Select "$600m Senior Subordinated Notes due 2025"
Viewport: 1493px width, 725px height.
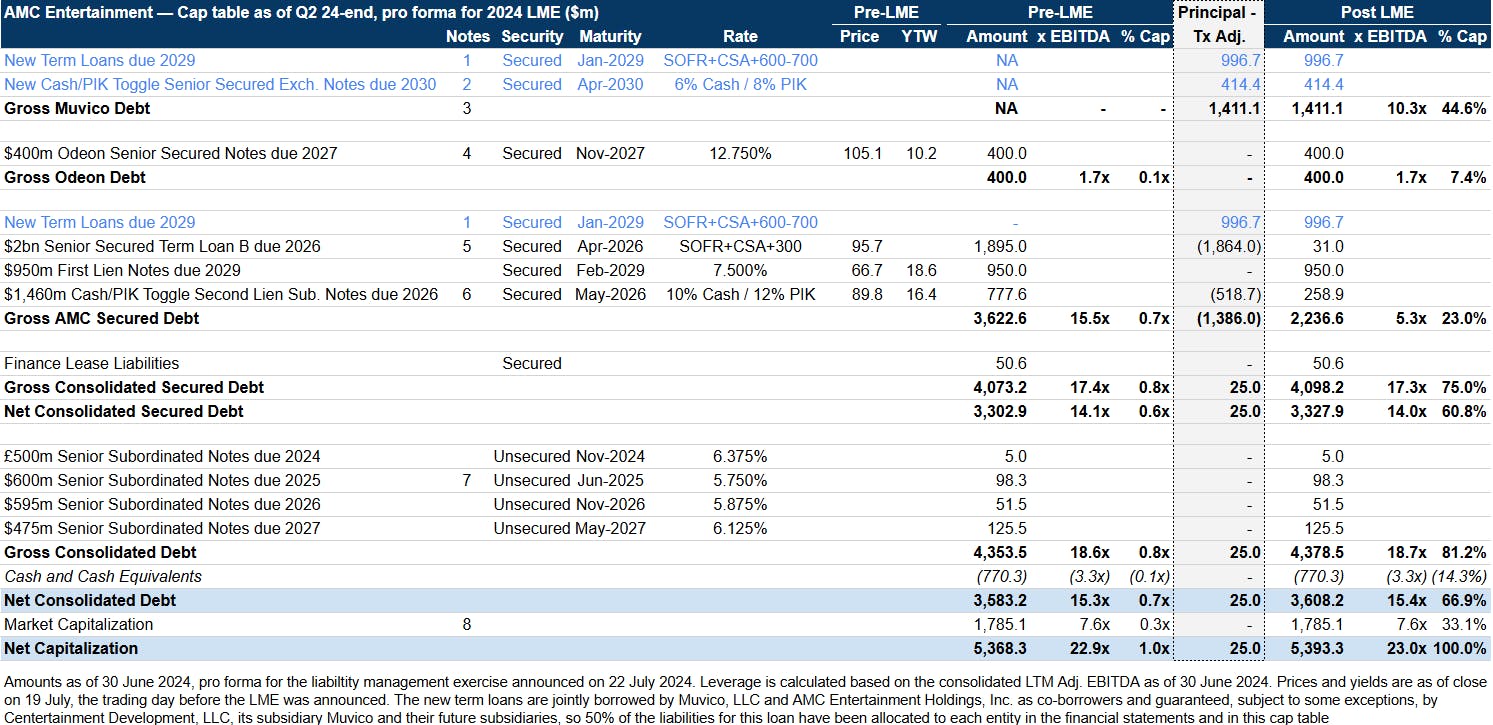point(162,480)
